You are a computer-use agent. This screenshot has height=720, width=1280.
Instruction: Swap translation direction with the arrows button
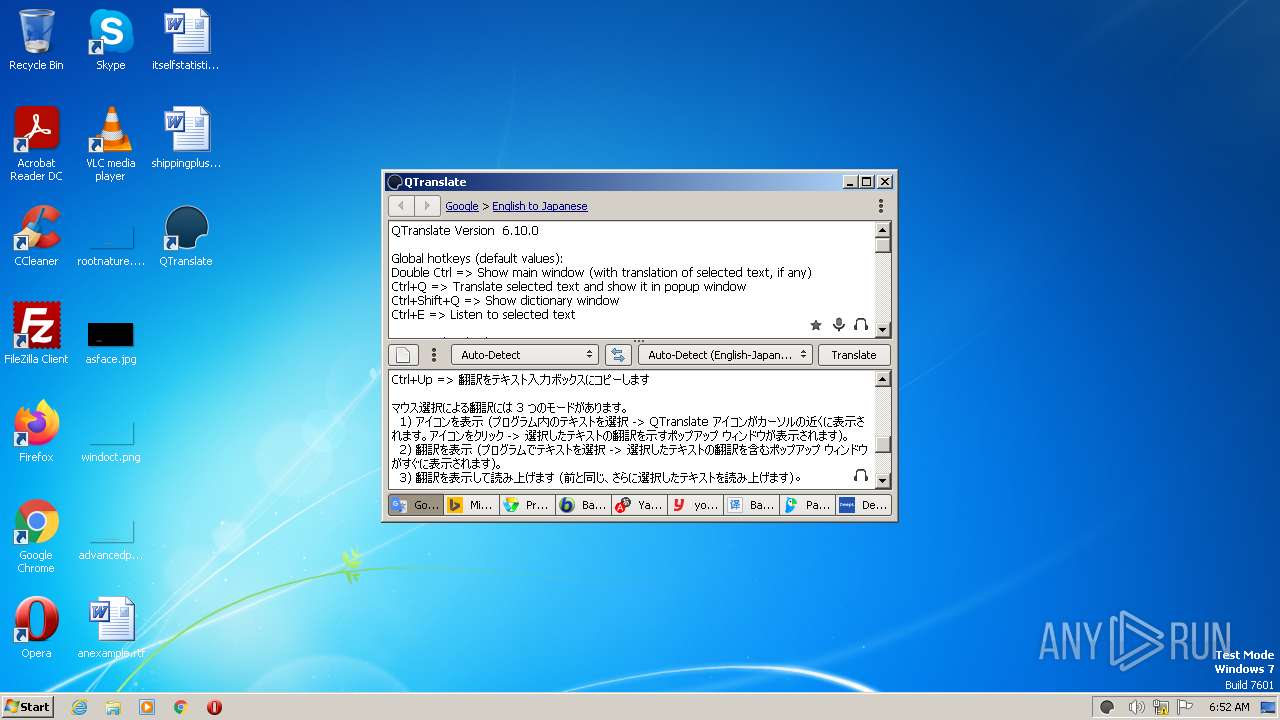(618, 355)
